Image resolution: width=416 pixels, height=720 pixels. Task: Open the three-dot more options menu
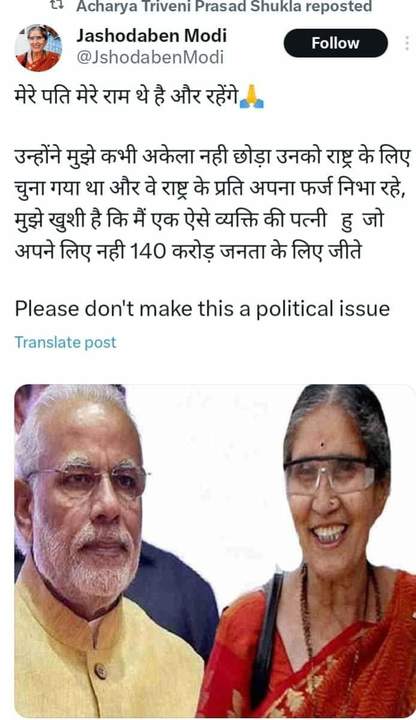coord(407,43)
